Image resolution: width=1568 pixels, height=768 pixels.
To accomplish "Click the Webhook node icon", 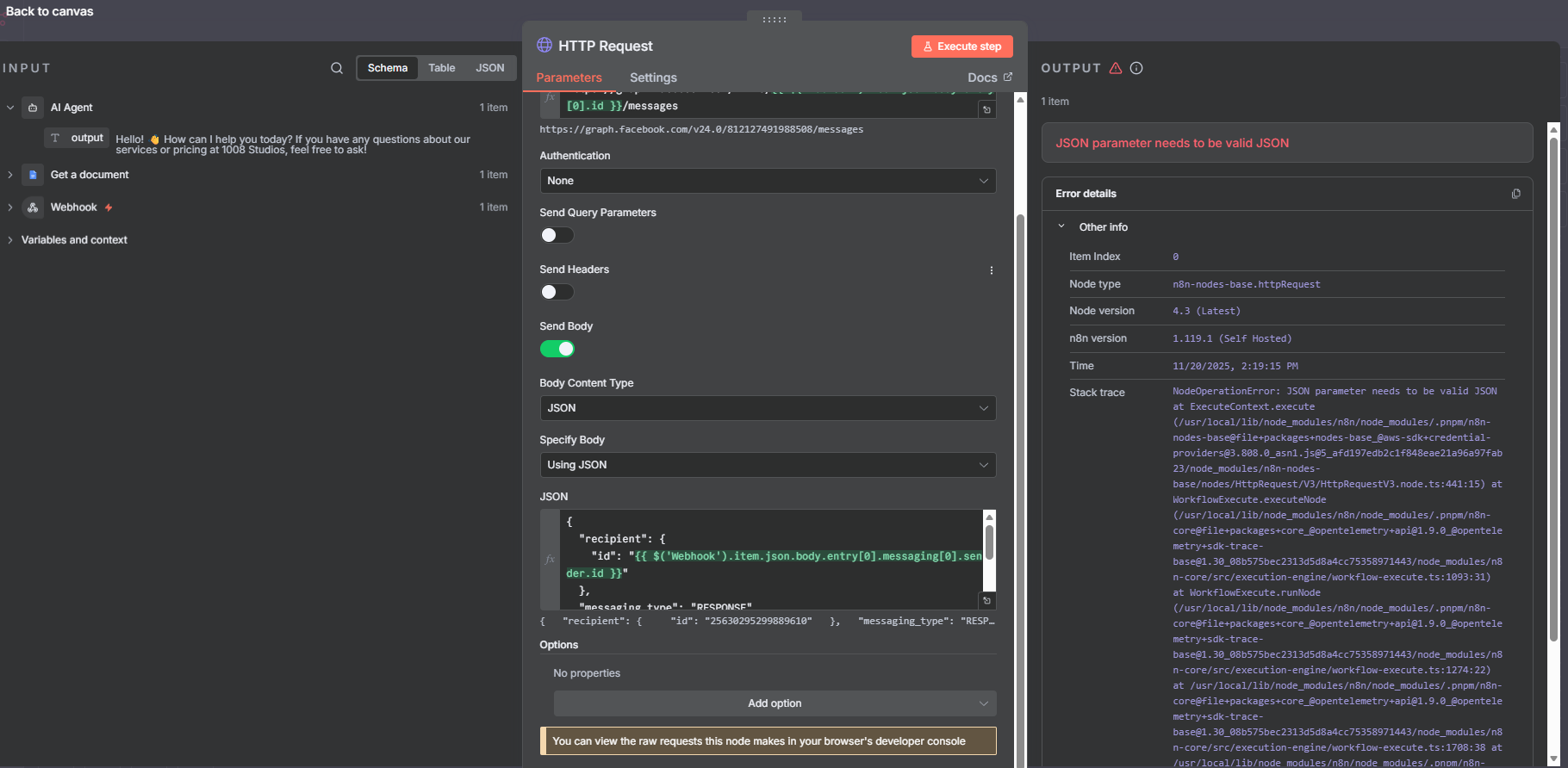I will (33, 207).
